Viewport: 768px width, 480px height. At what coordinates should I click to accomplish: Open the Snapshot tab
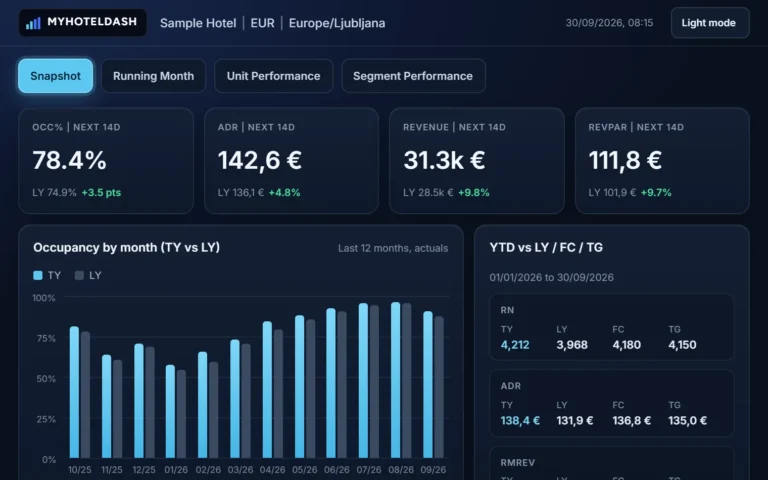pos(55,76)
